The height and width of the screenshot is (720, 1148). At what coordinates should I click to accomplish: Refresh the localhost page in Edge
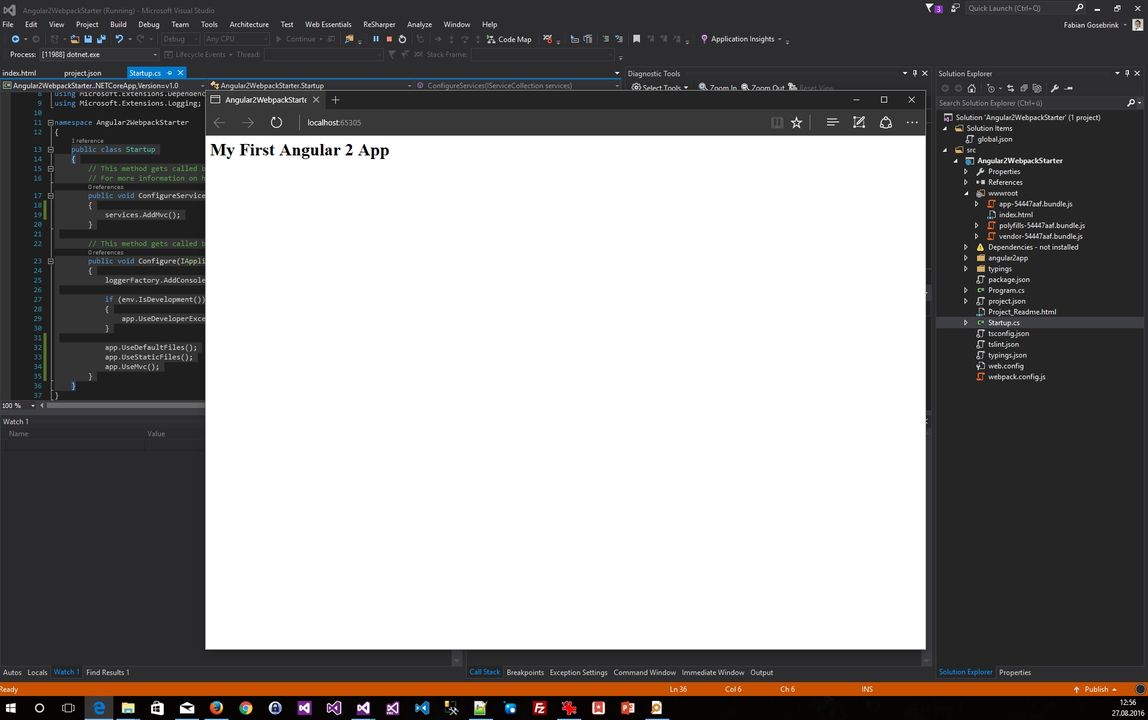(276, 122)
